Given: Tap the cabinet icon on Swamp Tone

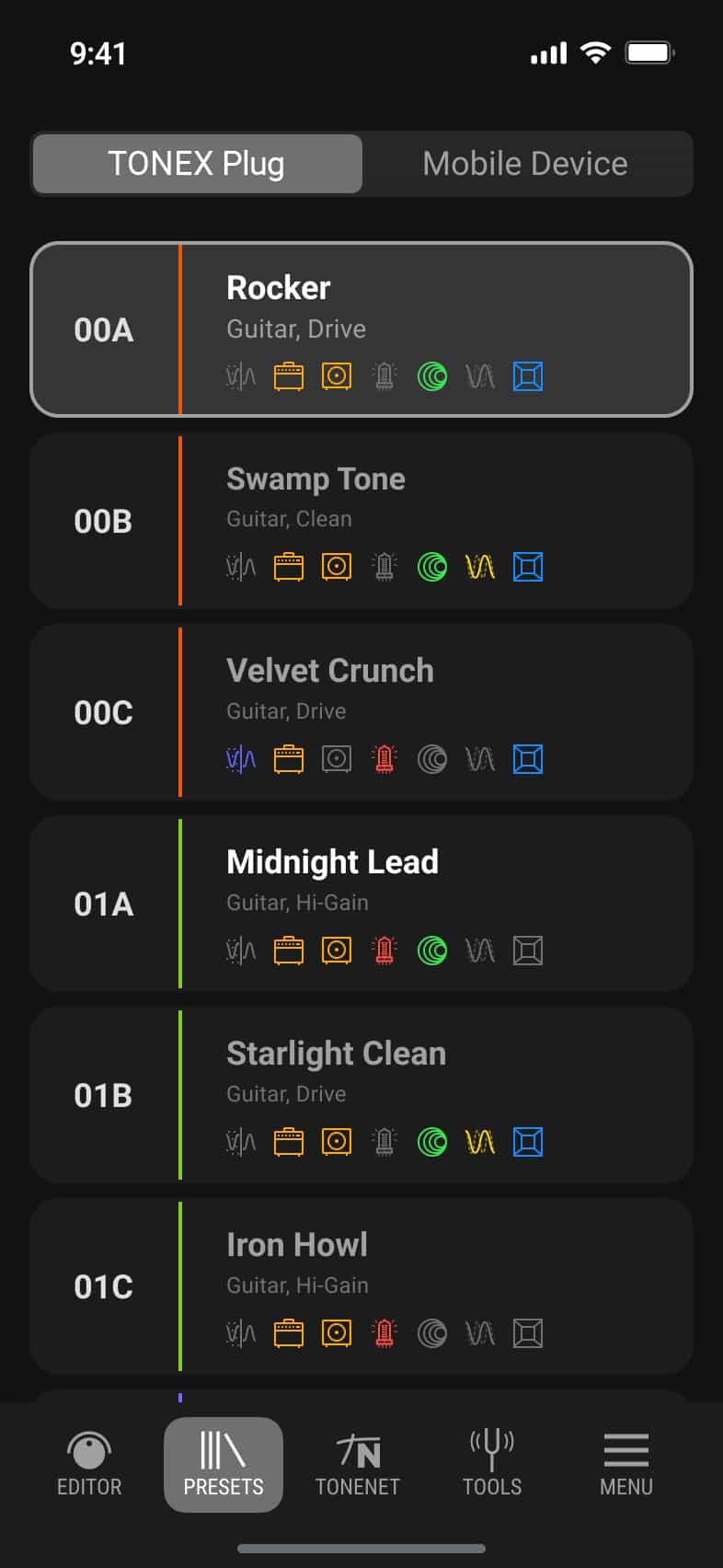Looking at the screenshot, I should tap(336, 567).
